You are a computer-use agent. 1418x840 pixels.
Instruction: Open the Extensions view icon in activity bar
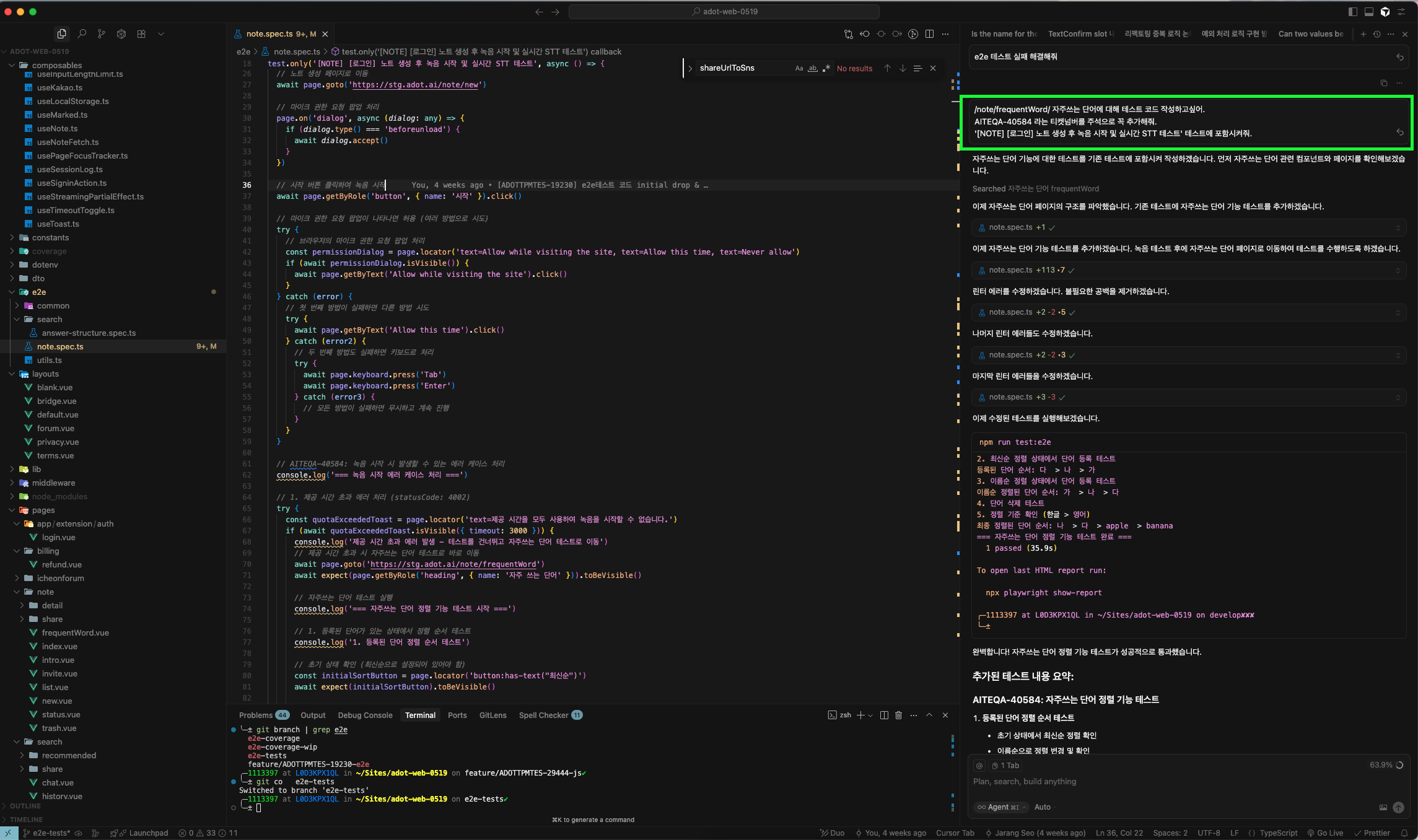click(x=141, y=34)
